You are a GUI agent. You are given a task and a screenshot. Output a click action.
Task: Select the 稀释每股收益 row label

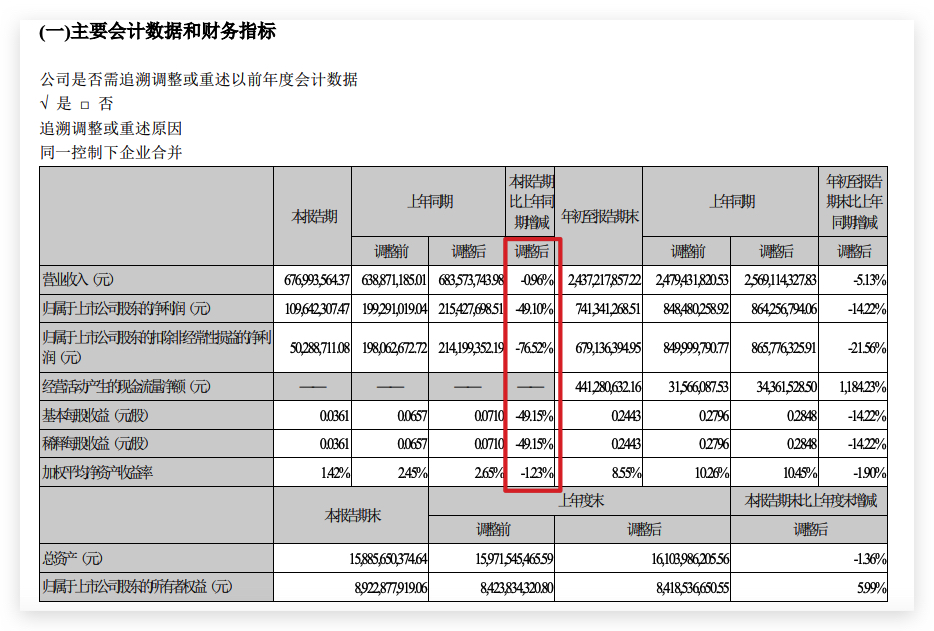click(95, 444)
